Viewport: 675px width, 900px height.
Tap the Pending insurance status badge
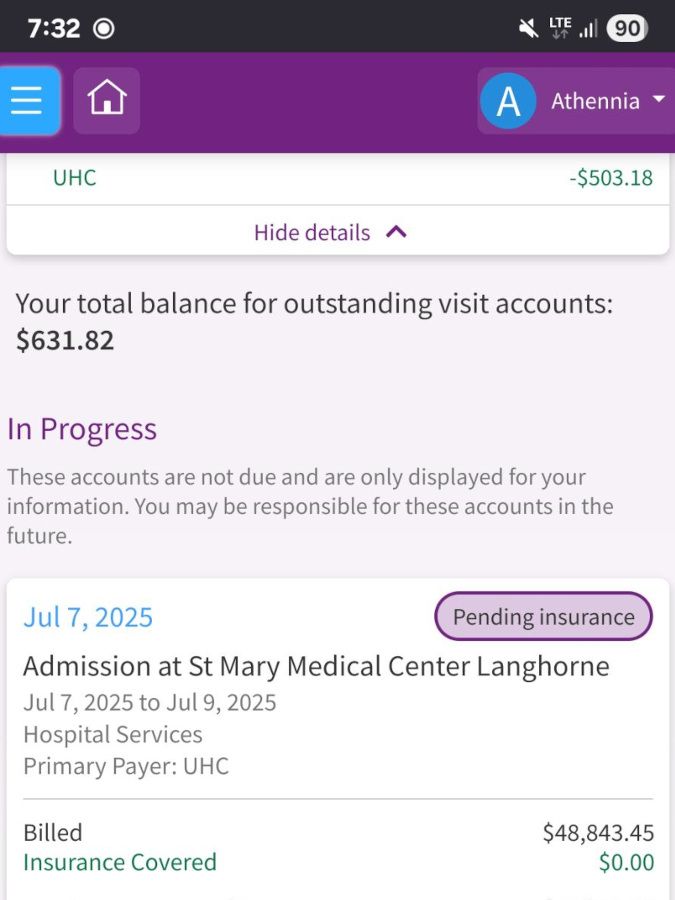coord(543,616)
